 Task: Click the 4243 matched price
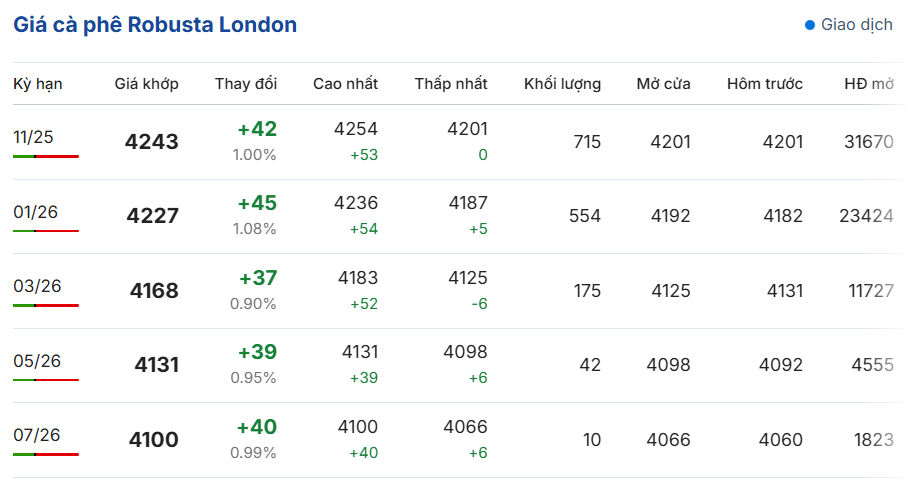pyautogui.click(x=151, y=141)
